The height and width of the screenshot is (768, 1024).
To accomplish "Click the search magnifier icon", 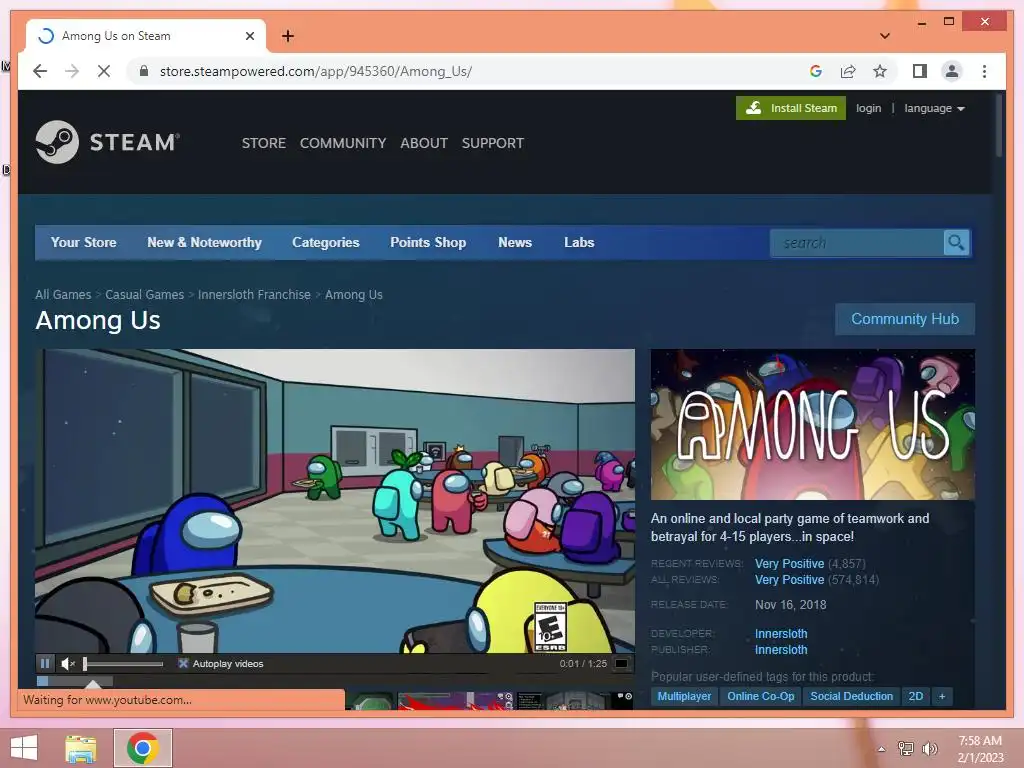I will 956,243.
